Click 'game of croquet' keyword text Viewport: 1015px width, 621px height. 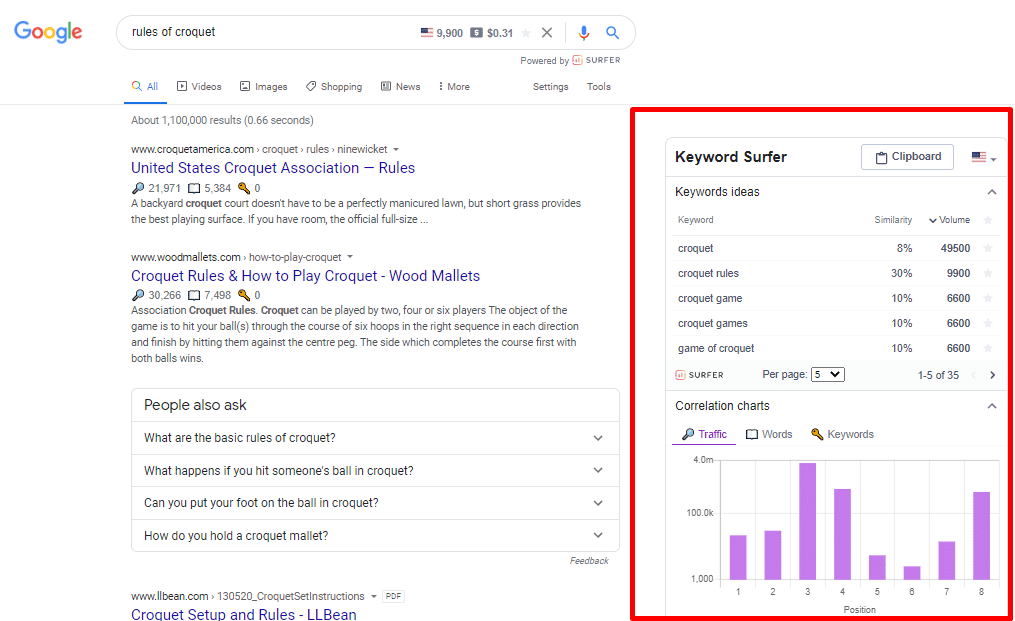coord(716,348)
